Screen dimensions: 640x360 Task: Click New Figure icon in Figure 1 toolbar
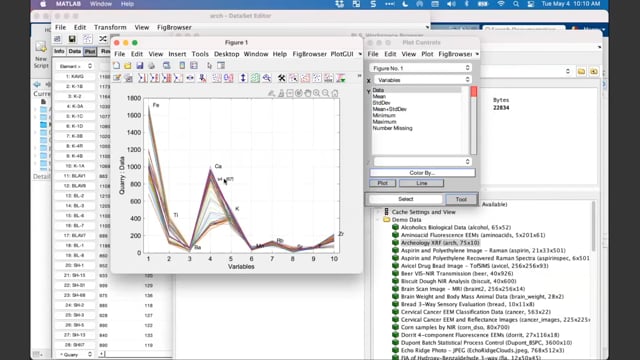tap(117, 66)
